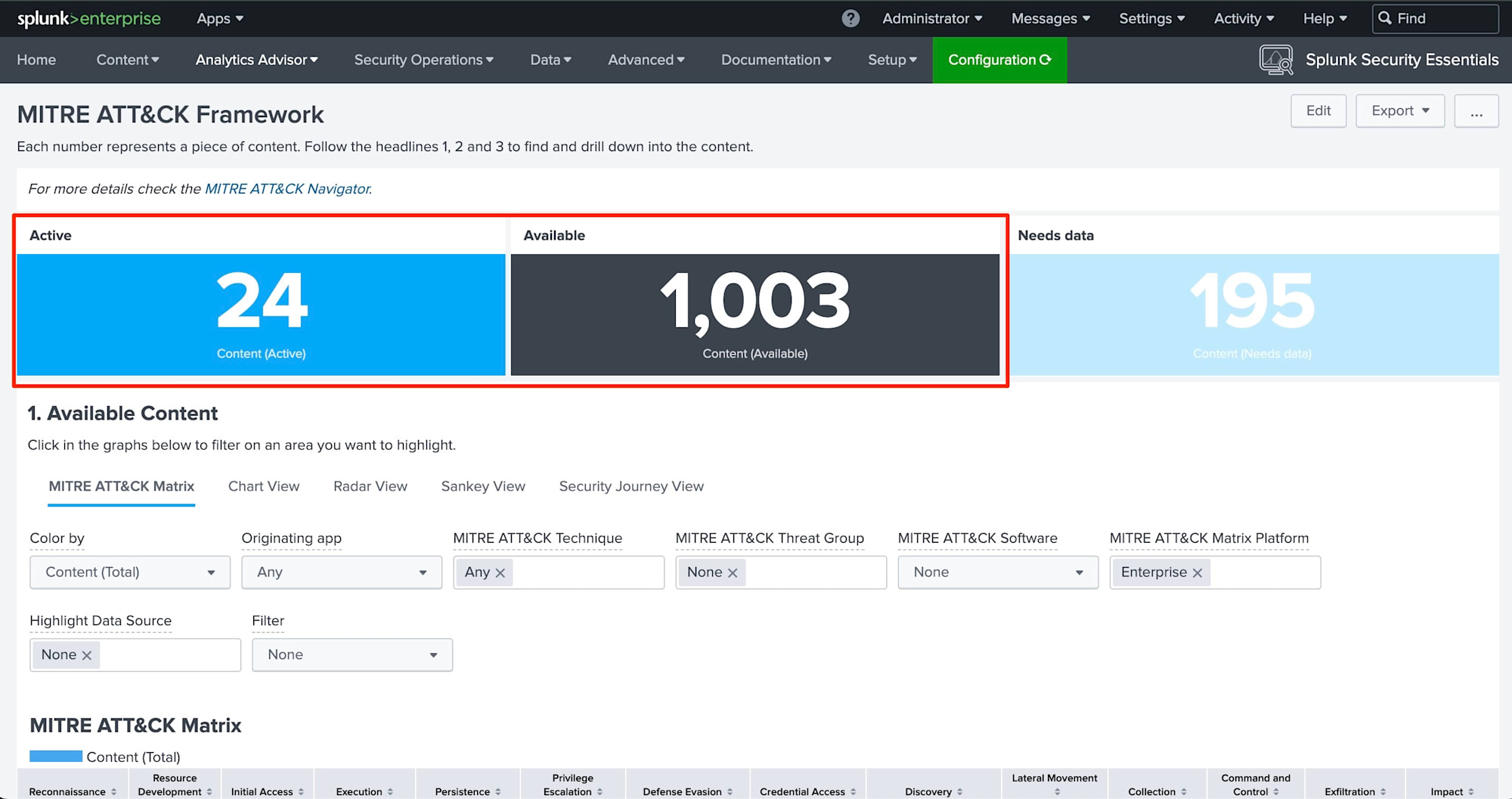Open the Color by dropdown
The width and height of the screenshot is (1512, 799).
[130, 572]
